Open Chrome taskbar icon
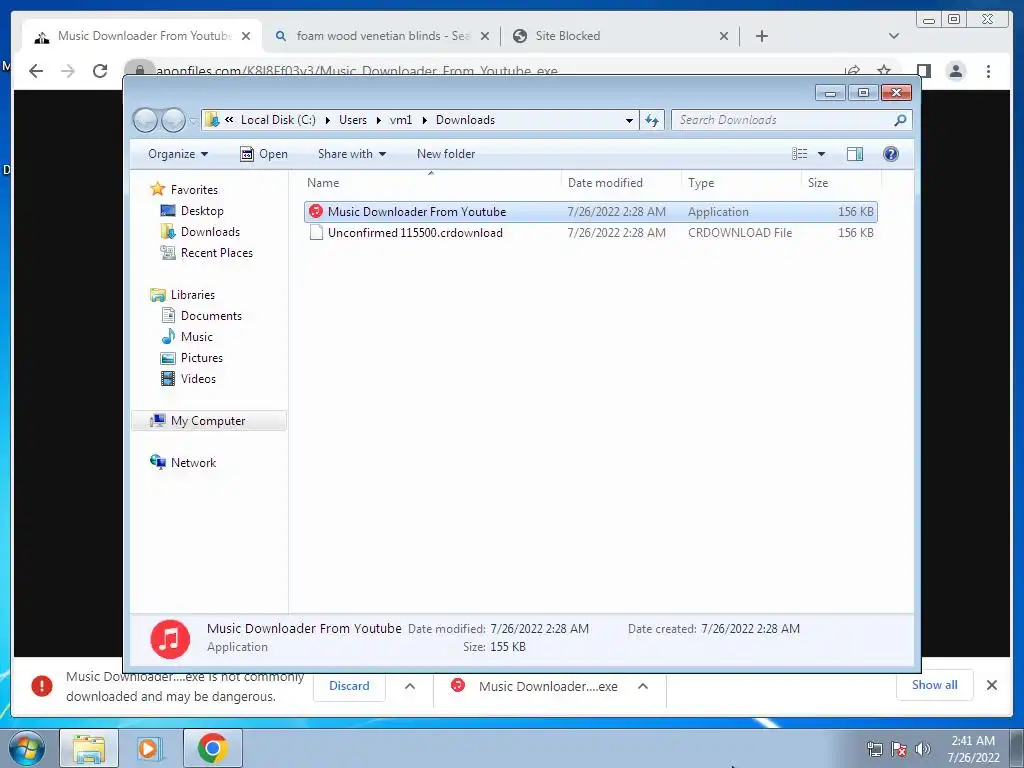This screenshot has height=768, width=1024. tap(212, 748)
